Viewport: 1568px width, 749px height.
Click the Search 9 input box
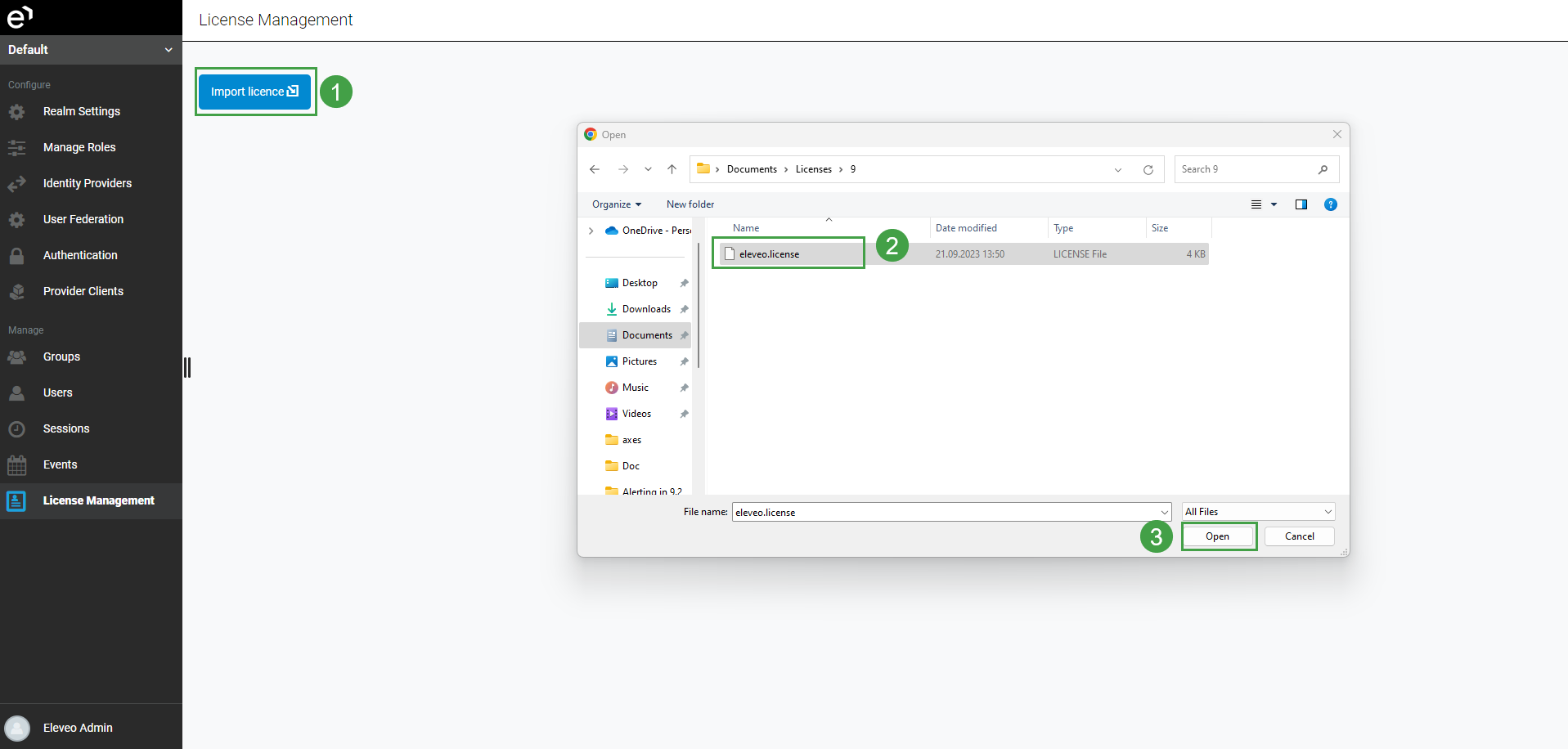coord(1246,169)
